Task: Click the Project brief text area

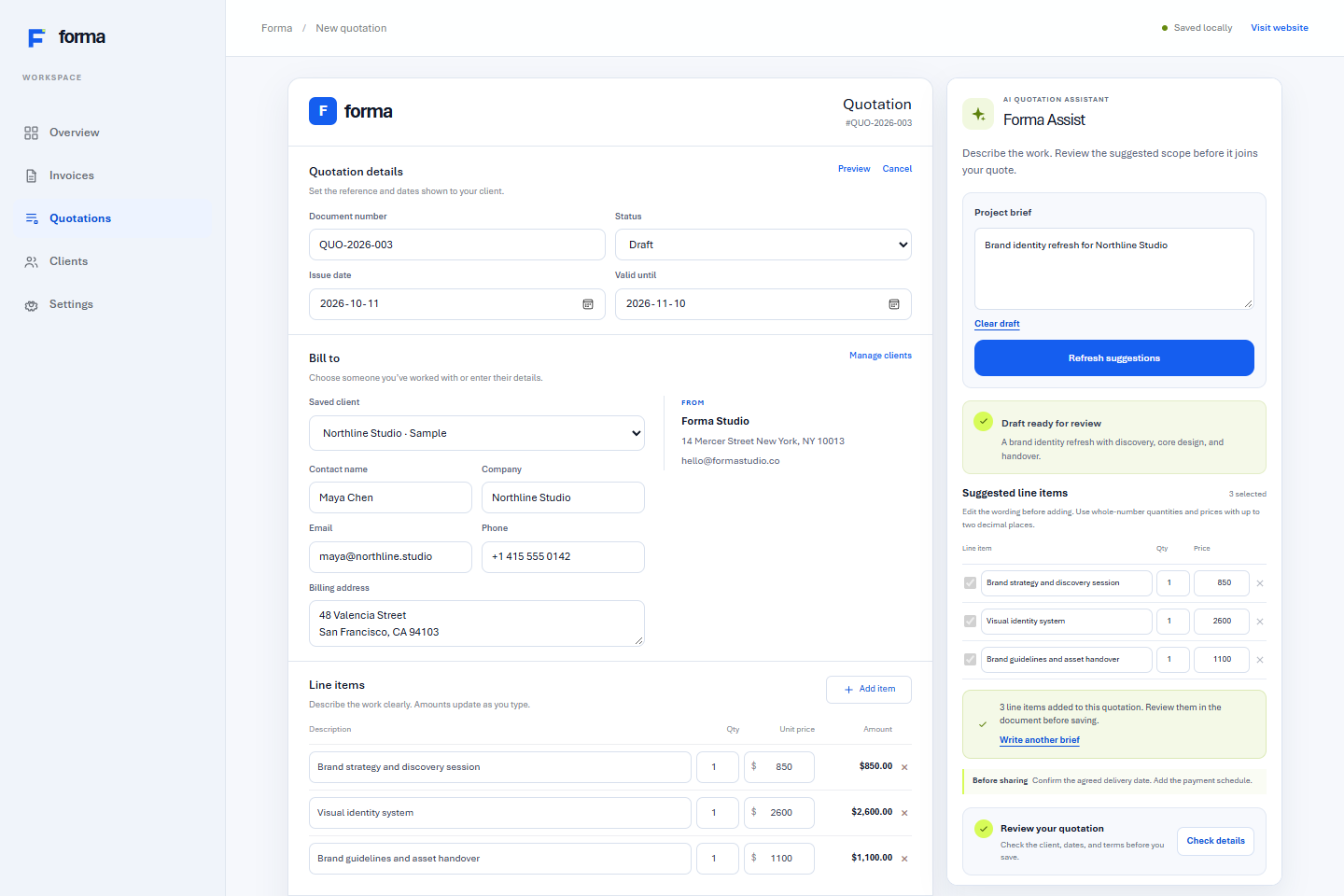Action: point(1114,269)
